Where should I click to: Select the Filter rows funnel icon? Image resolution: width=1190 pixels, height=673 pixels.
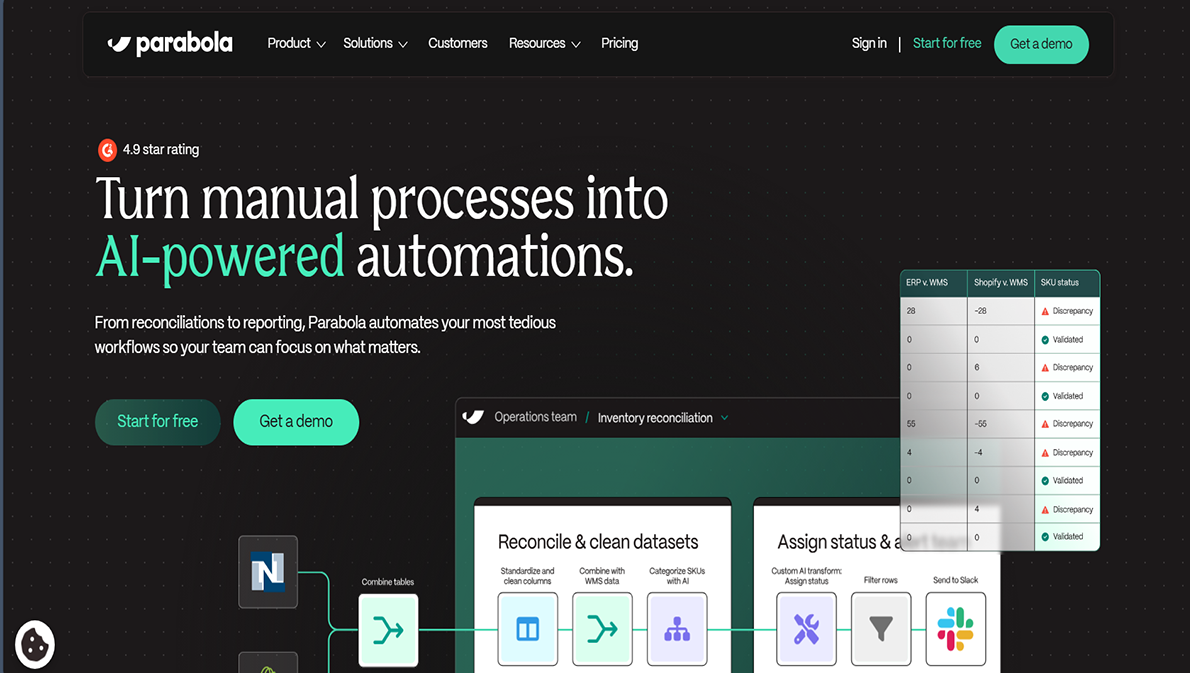pyautogui.click(x=880, y=629)
